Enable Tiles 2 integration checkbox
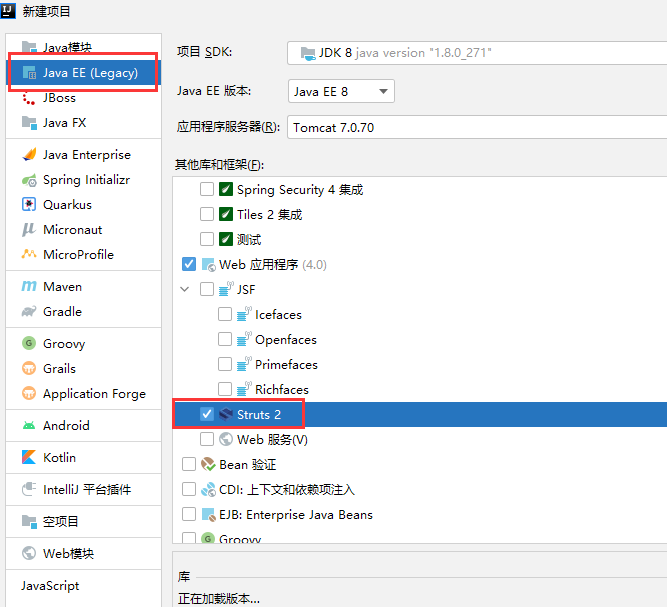The width and height of the screenshot is (667, 607). 207,214
